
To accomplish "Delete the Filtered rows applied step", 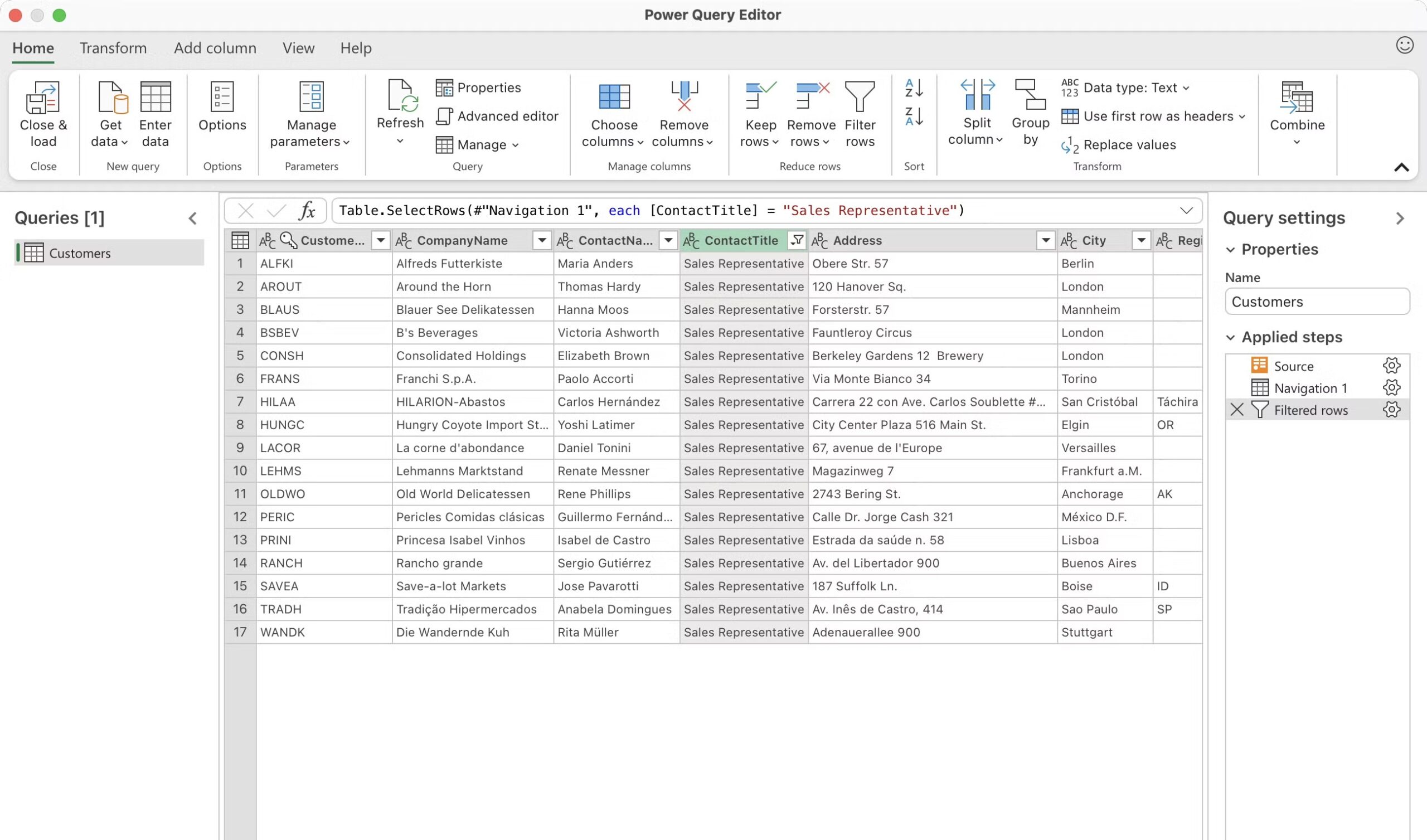I will (1236, 409).
